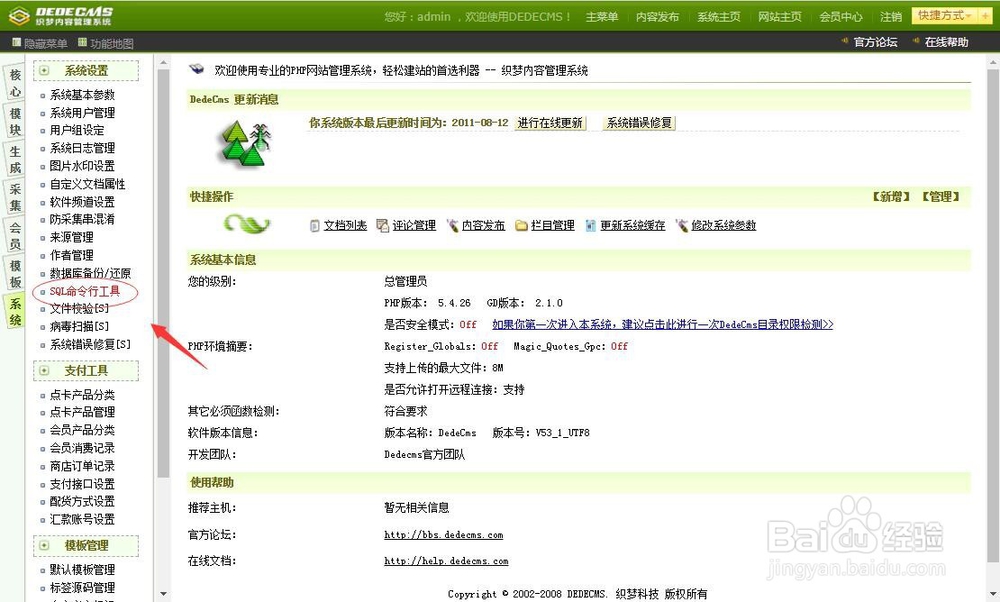Open 系统日志管理 in sidebar

[x=82, y=148]
